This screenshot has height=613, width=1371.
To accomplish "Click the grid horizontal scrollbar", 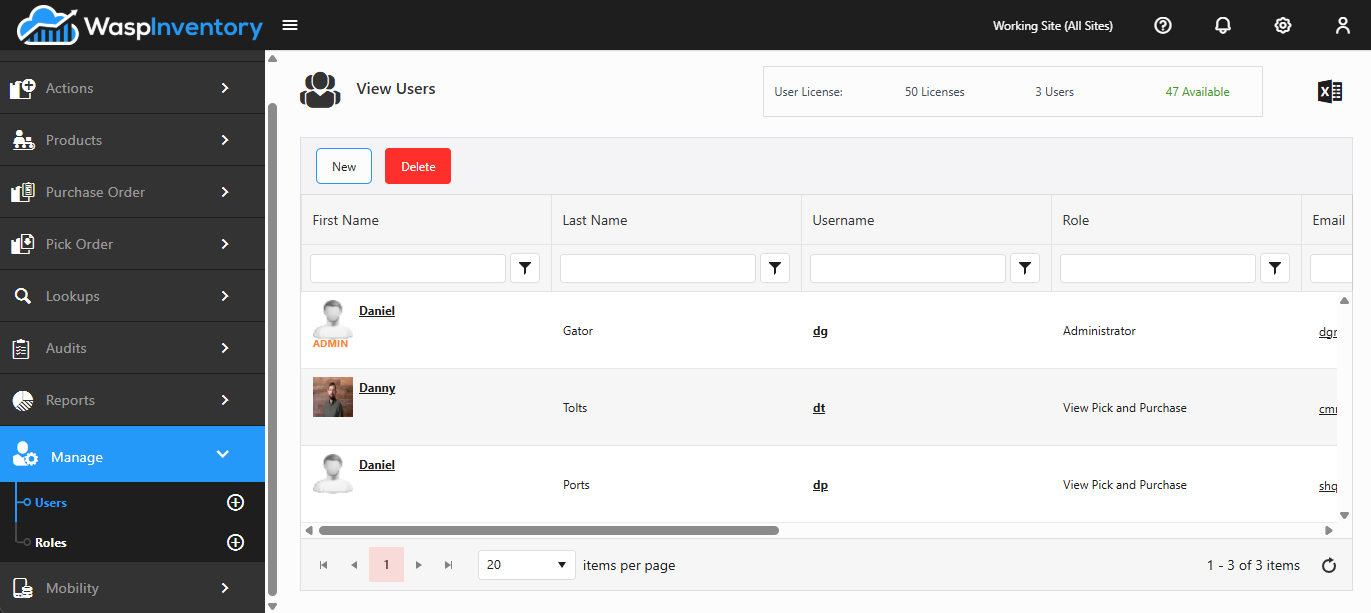I will pyautogui.click(x=548, y=530).
